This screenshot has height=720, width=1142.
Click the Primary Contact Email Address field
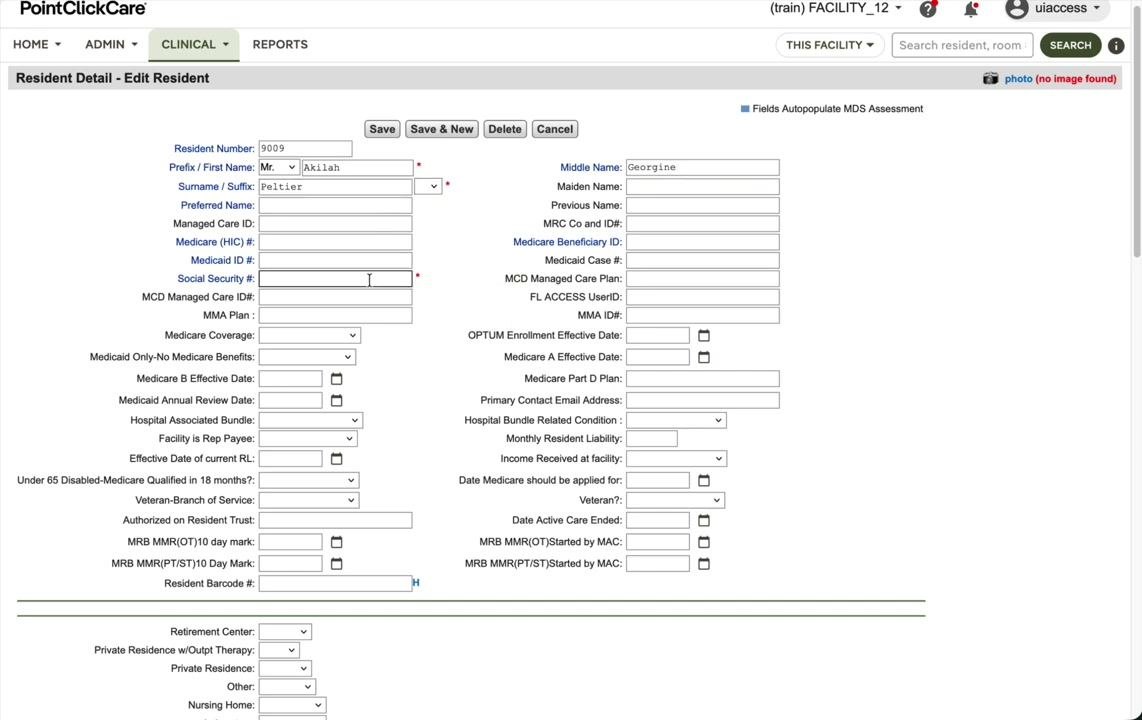[703, 400]
